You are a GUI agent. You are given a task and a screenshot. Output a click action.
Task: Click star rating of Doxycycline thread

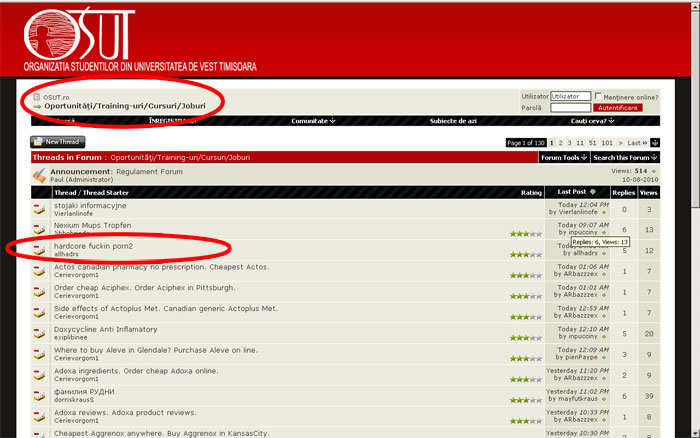[x=526, y=338]
